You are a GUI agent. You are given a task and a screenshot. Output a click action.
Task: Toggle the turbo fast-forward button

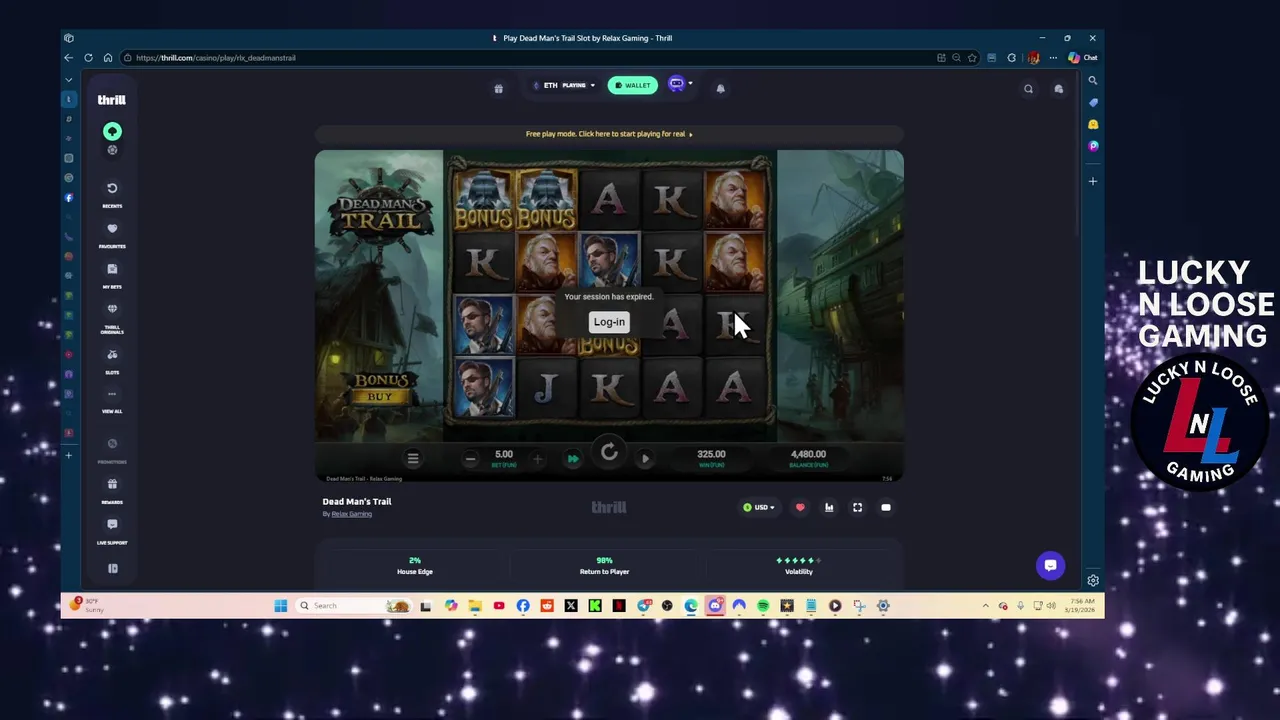point(573,459)
